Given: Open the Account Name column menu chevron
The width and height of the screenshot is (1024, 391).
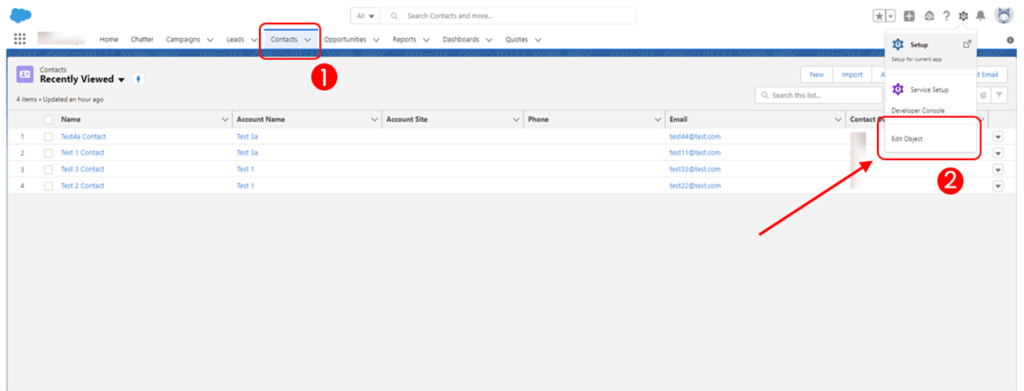Looking at the screenshot, I should 374,120.
